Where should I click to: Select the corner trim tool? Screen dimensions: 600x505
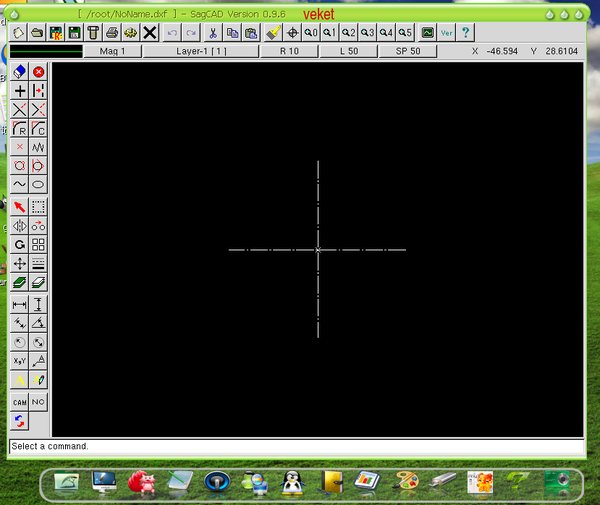tap(38, 109)
